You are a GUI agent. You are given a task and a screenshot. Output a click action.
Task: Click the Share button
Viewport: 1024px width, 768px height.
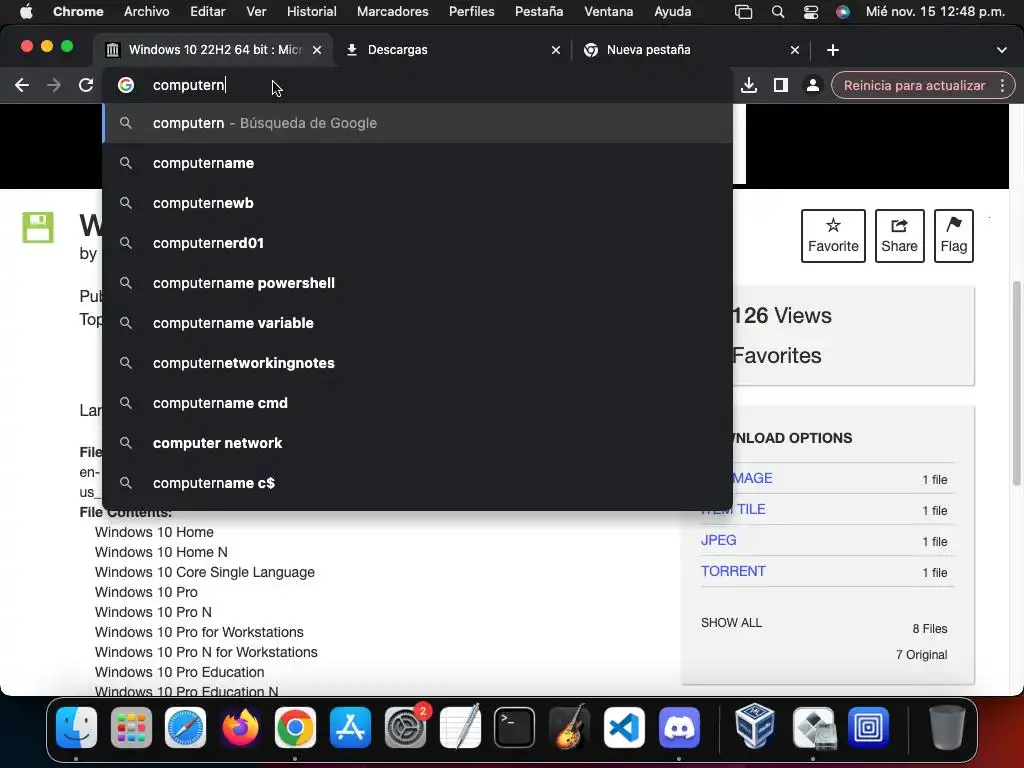(899, 236)
